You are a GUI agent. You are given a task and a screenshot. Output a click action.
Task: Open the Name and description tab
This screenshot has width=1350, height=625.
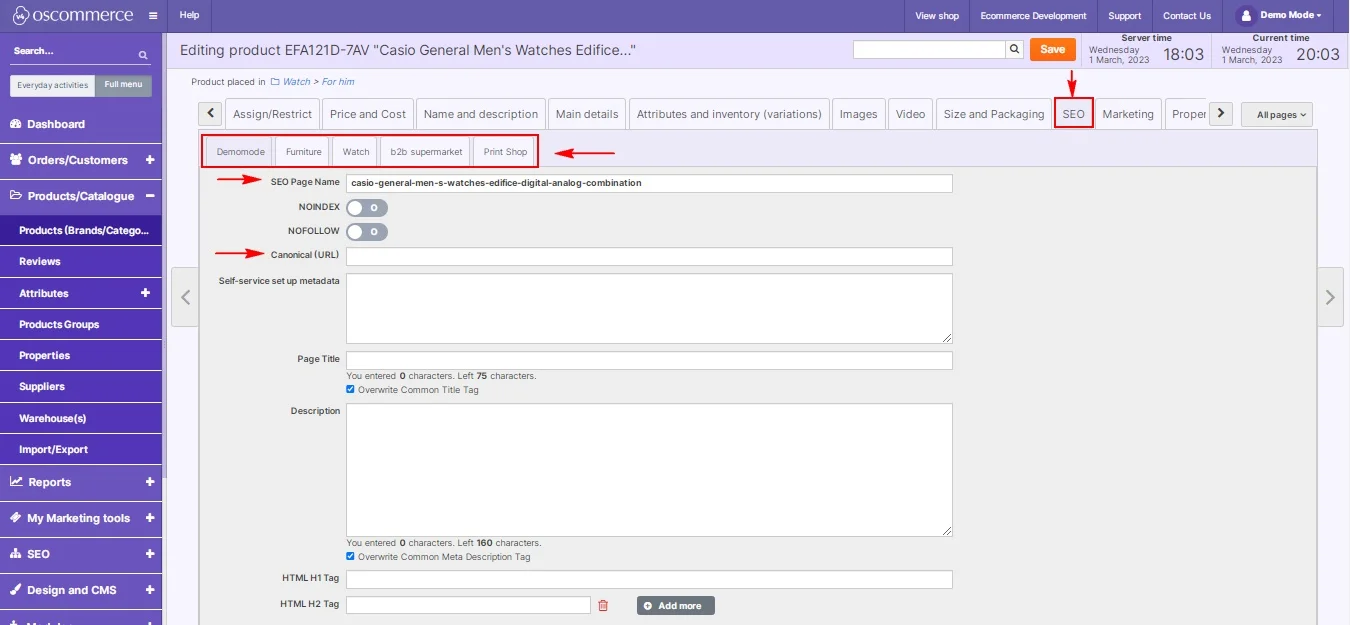(481, 114)
